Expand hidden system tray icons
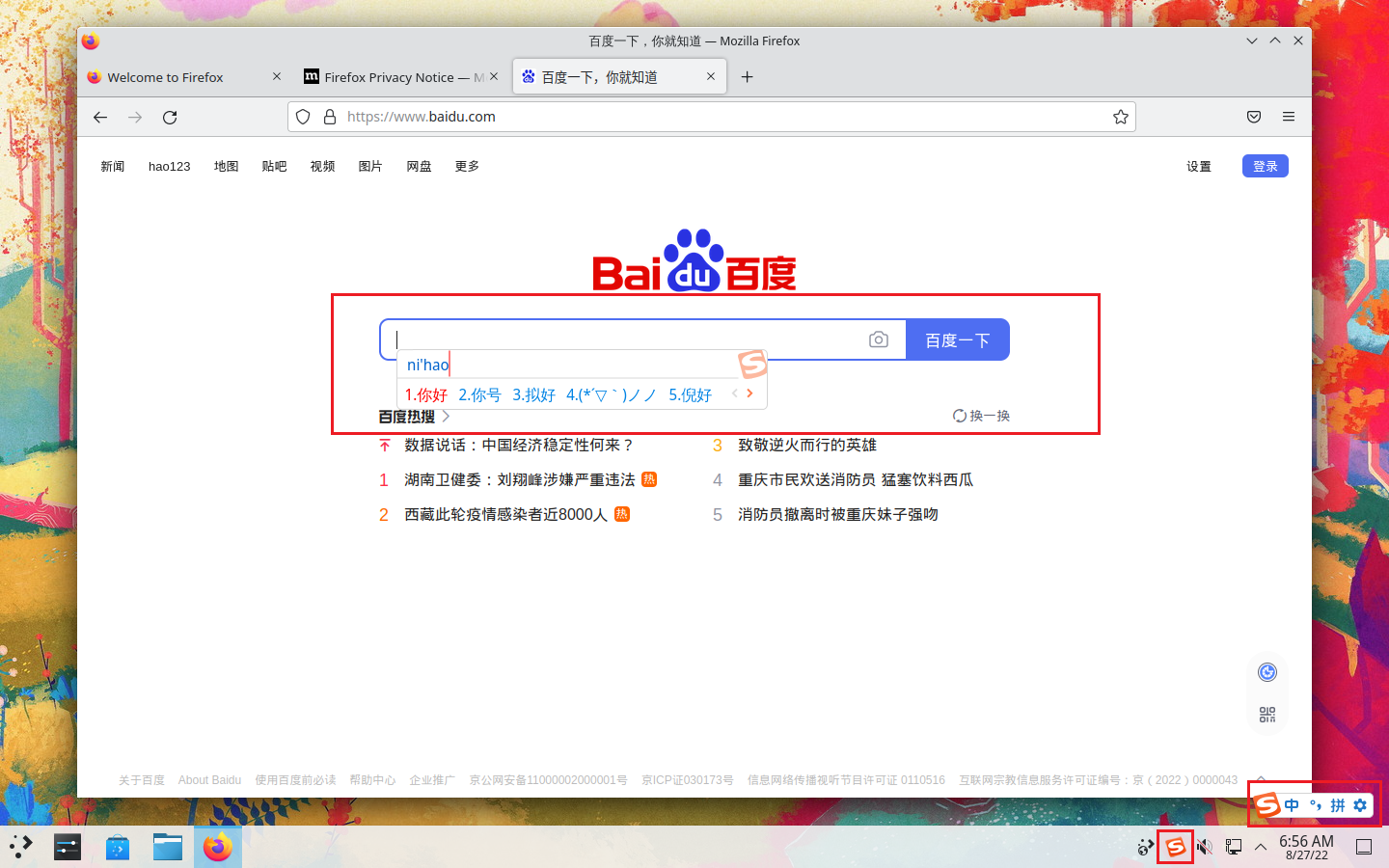The width and height of the screenshot is (1389, 868). [1261, 847]
